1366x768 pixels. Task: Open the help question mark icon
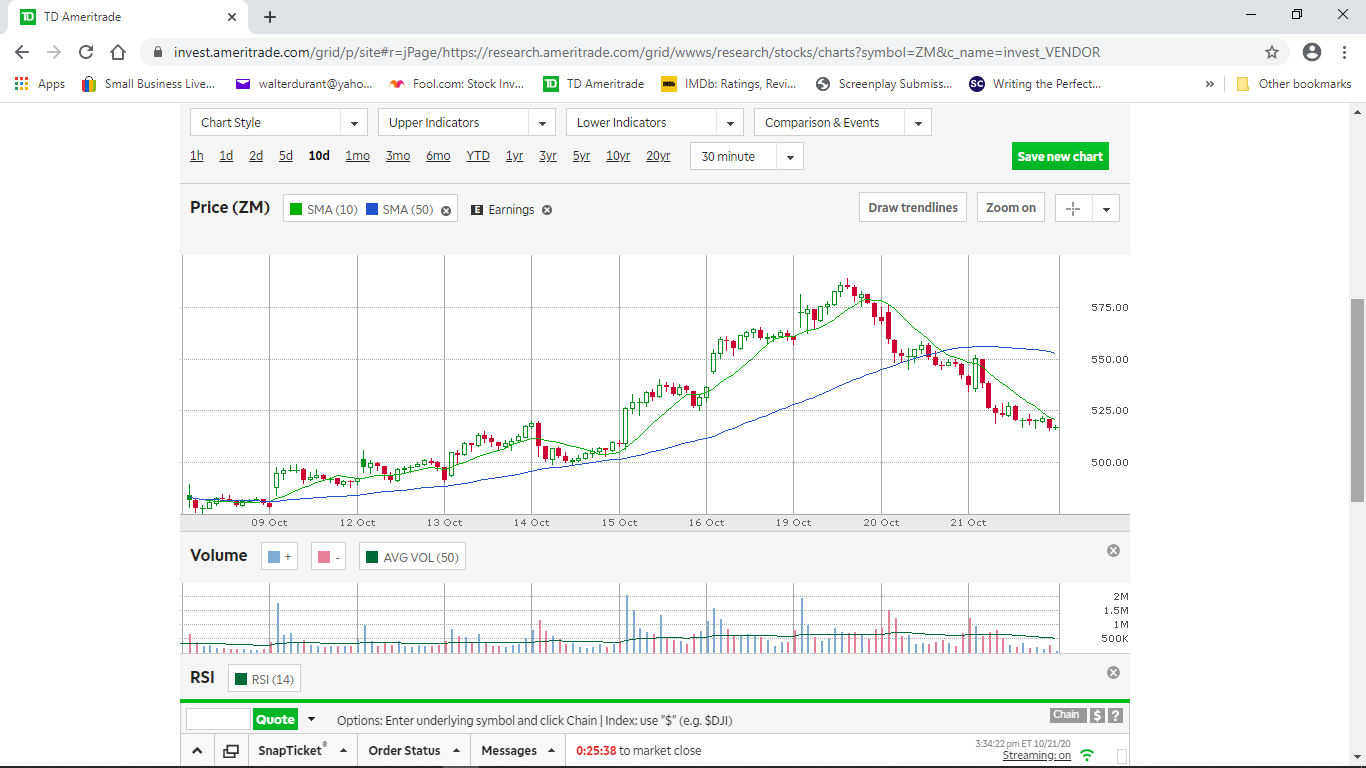click(x=1115, y=715)
